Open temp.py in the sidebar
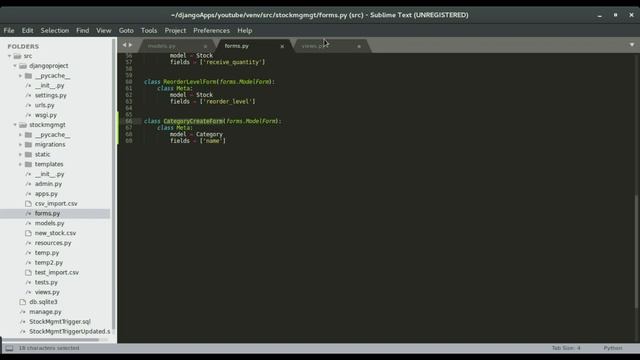The width and height of the screenshot is (640, 360). coord(47,253)
